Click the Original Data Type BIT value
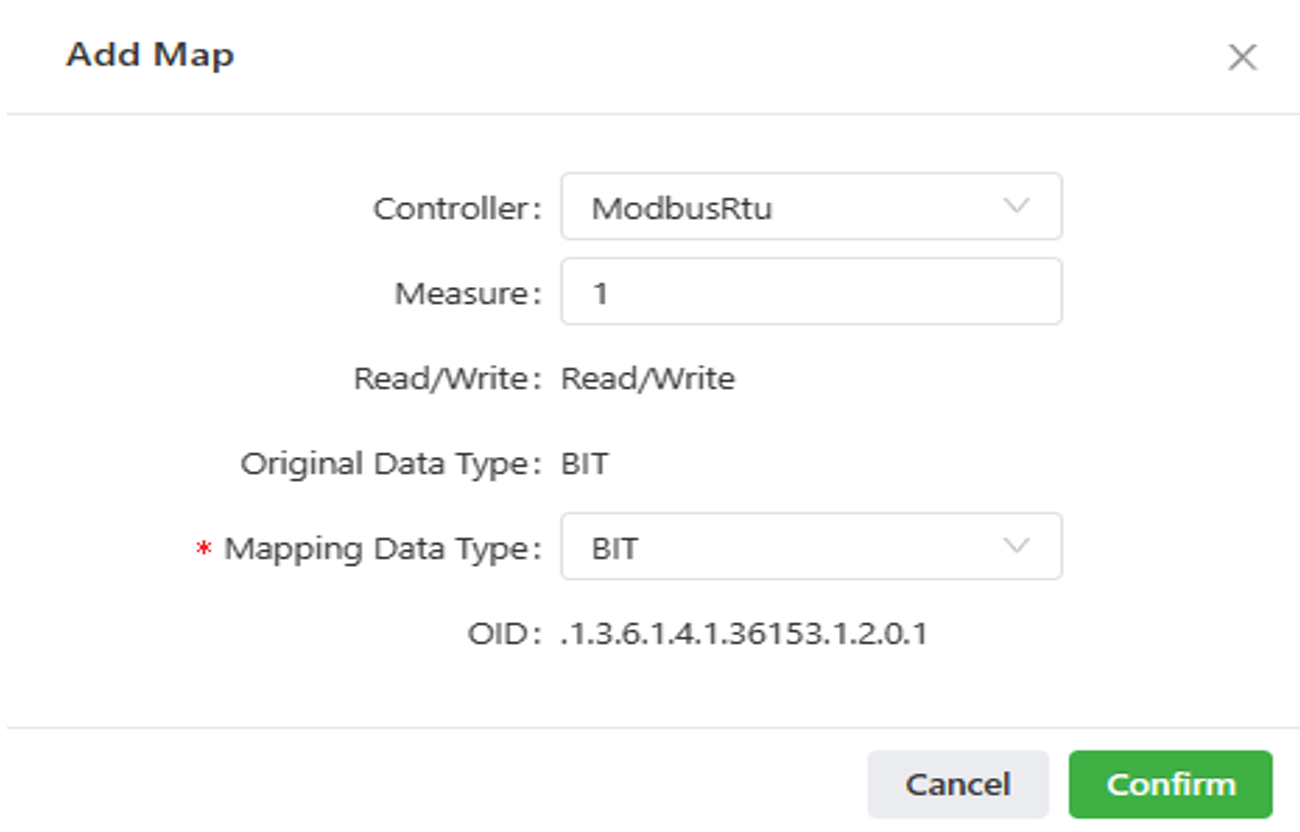The image size is (1300, 832). pyautogui.click(x=585, y=464)
